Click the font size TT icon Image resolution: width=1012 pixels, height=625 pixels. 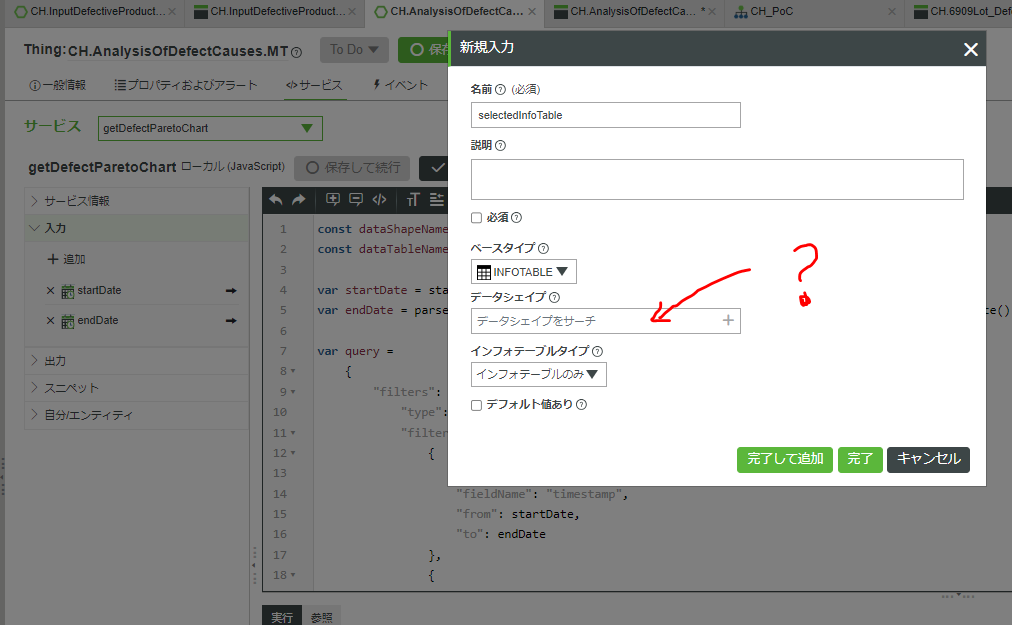[x=413, y=200]
